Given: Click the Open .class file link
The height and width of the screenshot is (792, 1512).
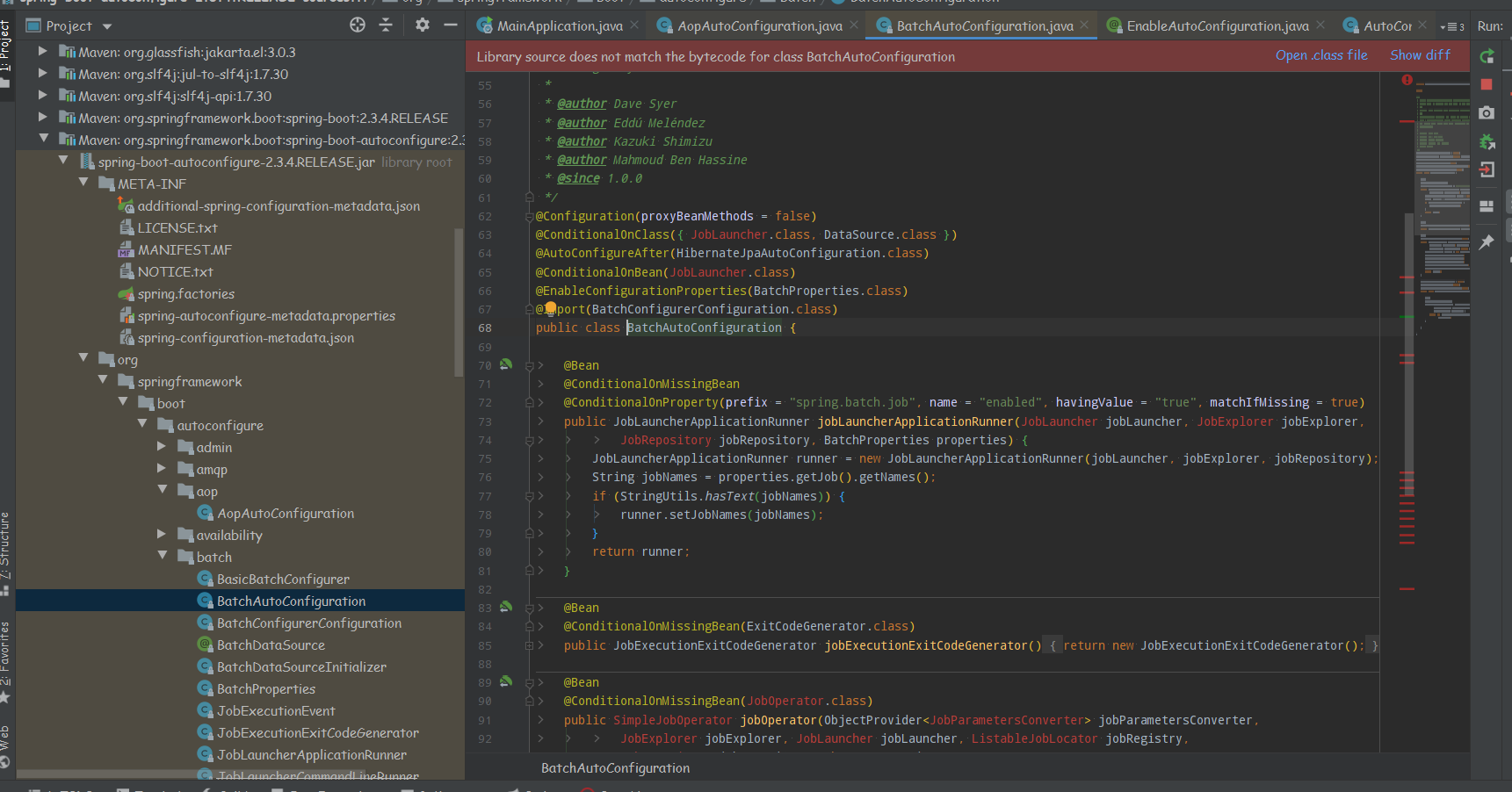Looking at the screenshot, I should click(1321, 55).
